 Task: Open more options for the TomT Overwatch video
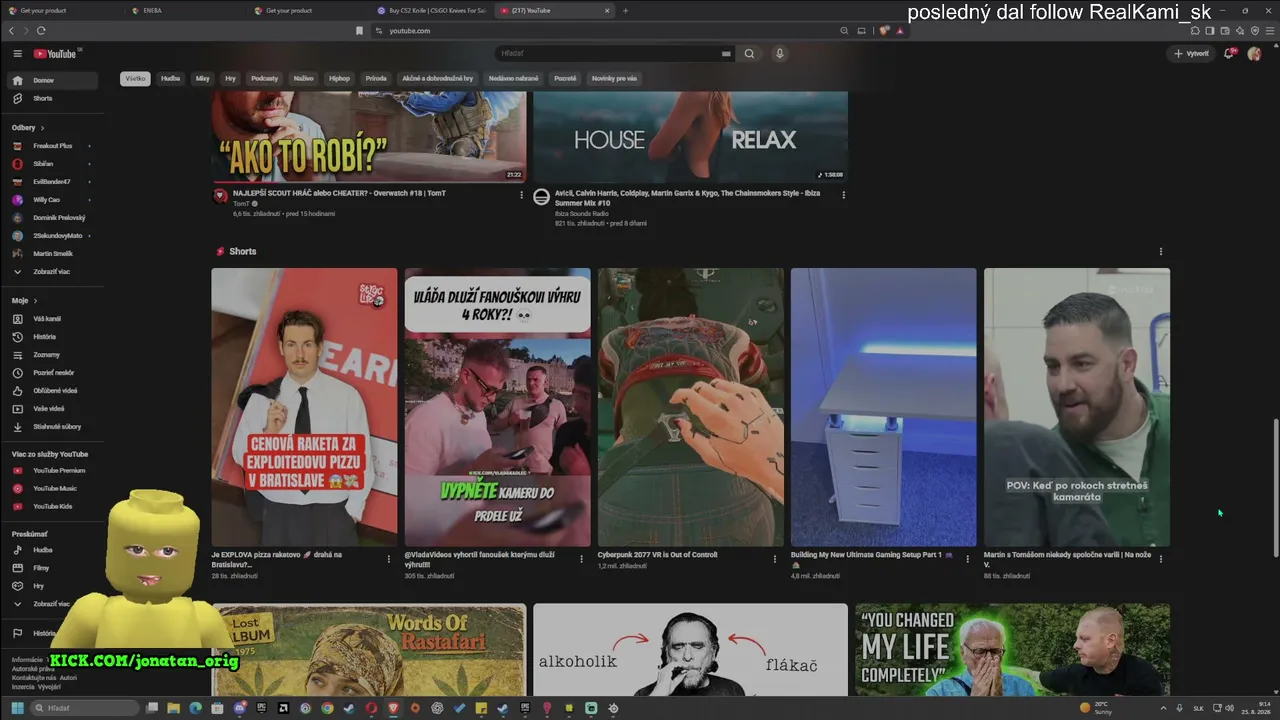click(521, 195)
